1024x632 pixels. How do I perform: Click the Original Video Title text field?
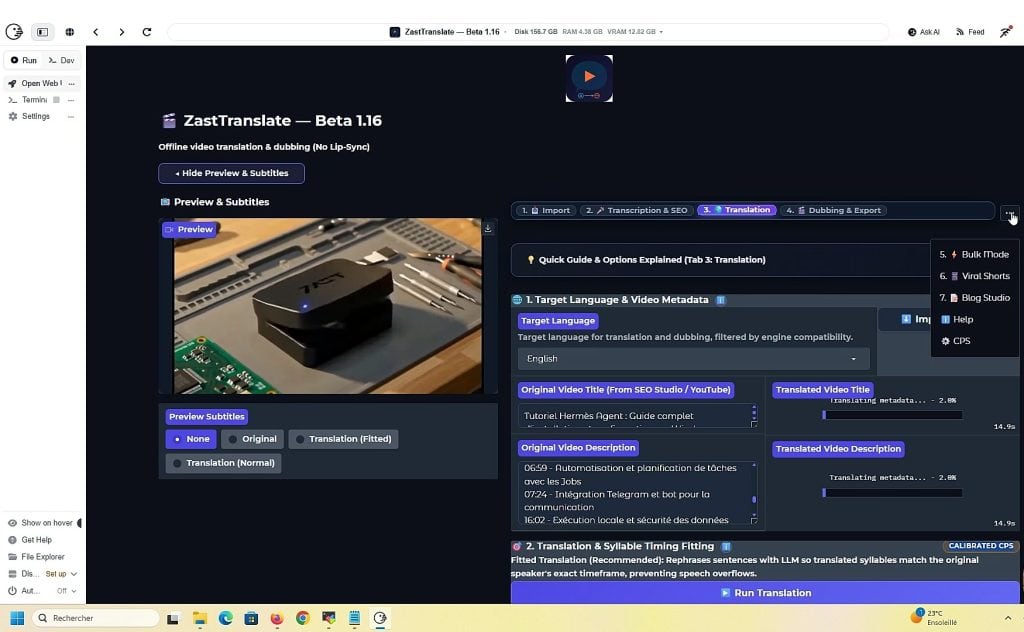(x=637, y=416)
